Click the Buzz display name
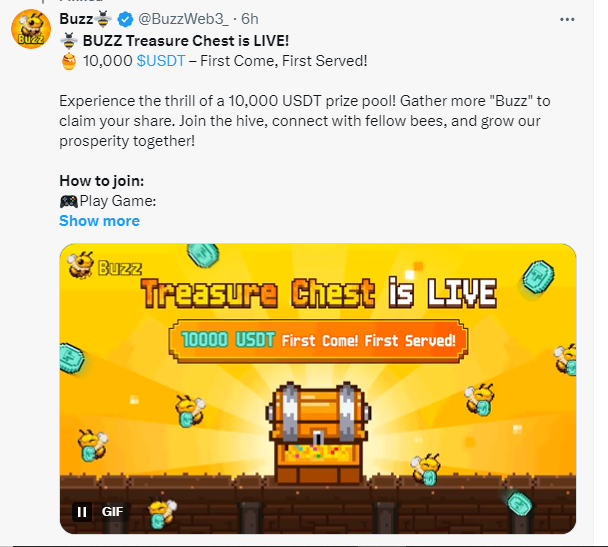This screenshot has width=608, height=547. coord(76,19)
